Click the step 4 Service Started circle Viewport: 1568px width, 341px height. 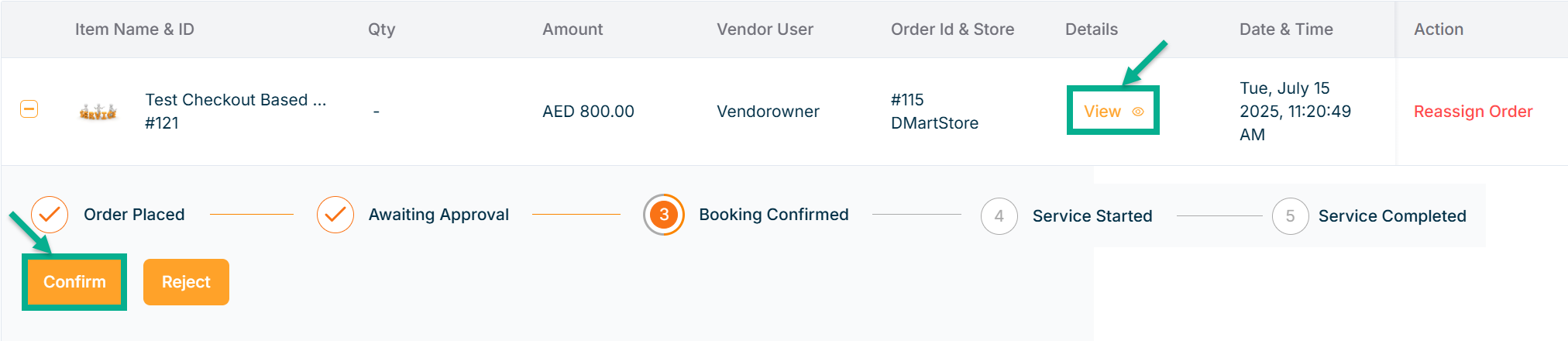point(999,216)
